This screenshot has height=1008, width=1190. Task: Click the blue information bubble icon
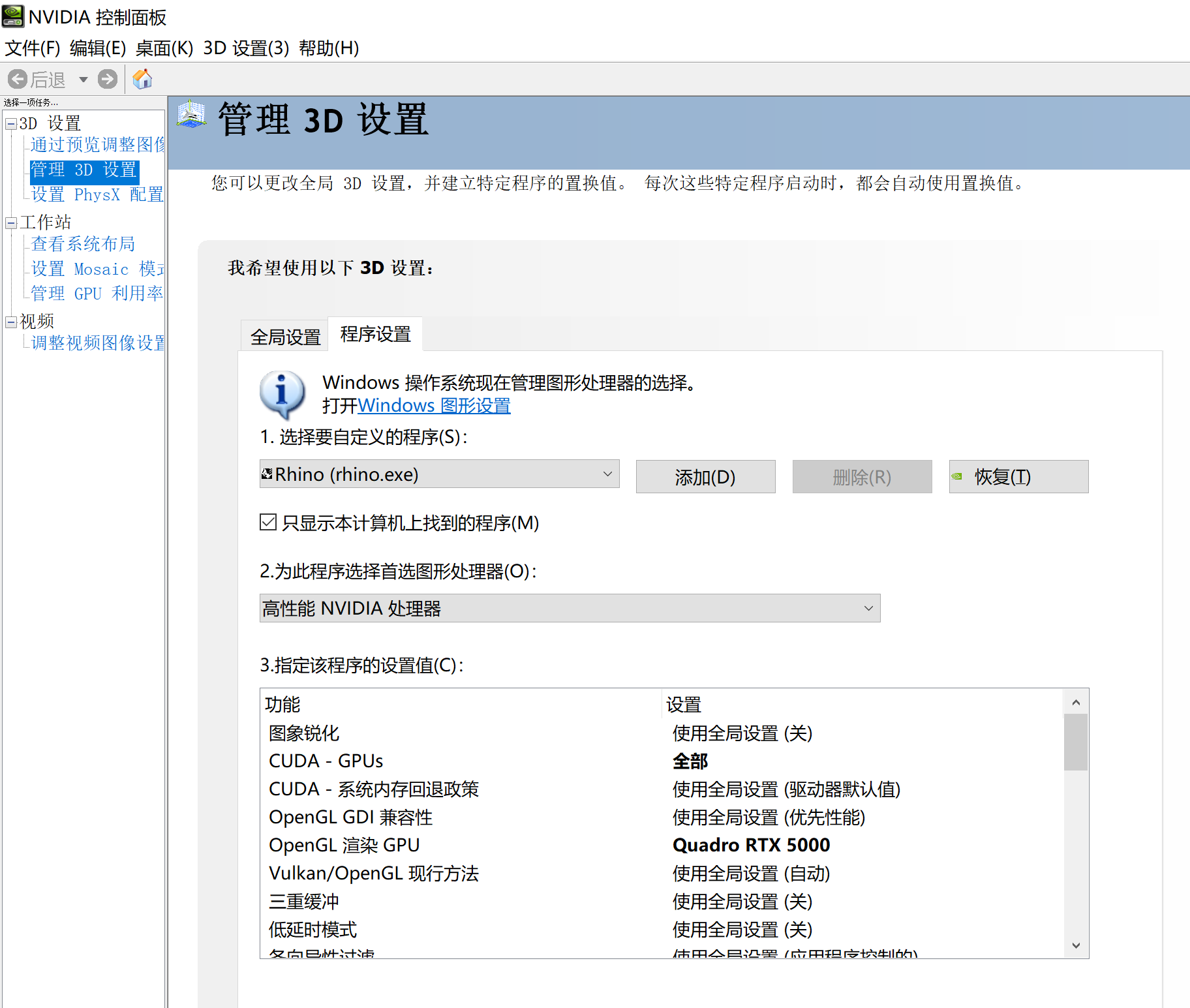(282, 394)
